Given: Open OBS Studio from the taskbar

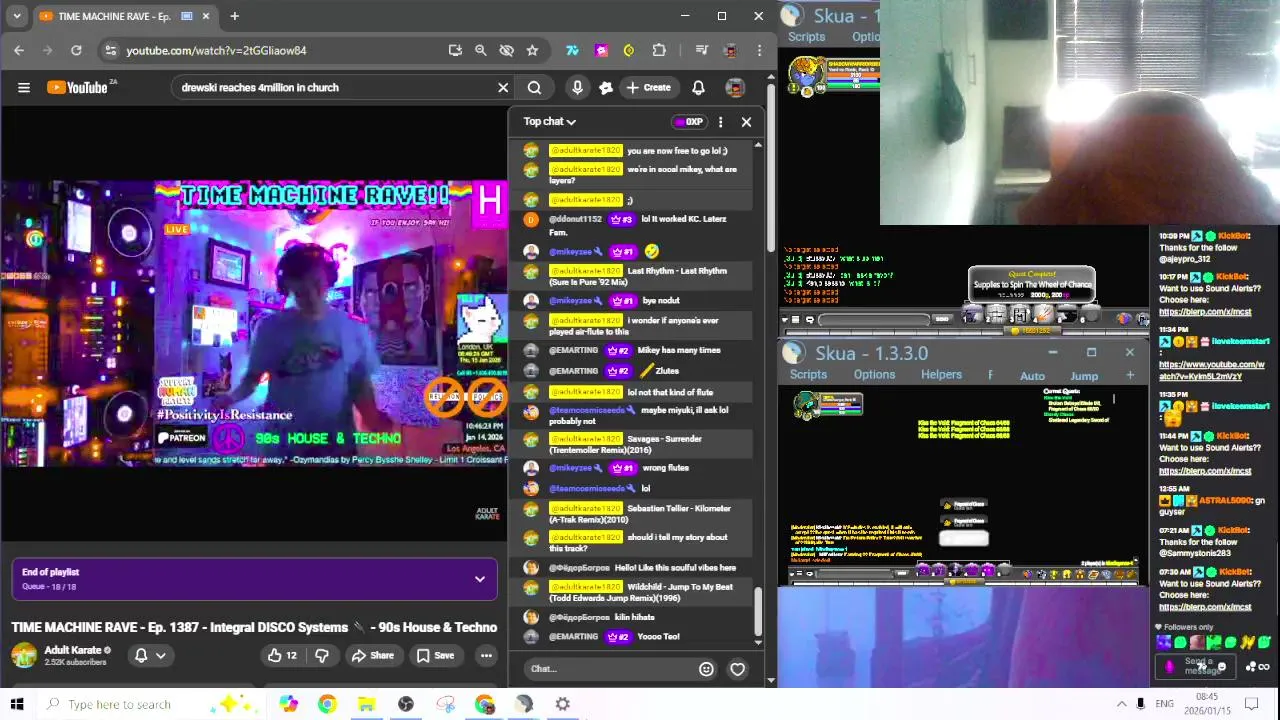Looking at the screenshot, I should click(405, 704).
